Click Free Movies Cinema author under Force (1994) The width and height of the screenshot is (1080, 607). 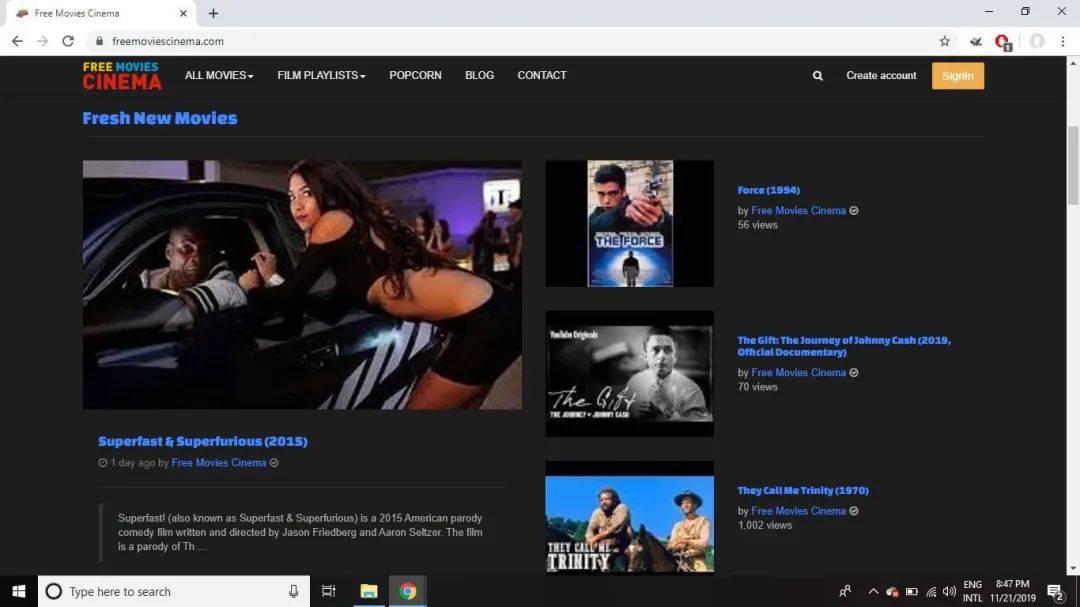[798, 211]
